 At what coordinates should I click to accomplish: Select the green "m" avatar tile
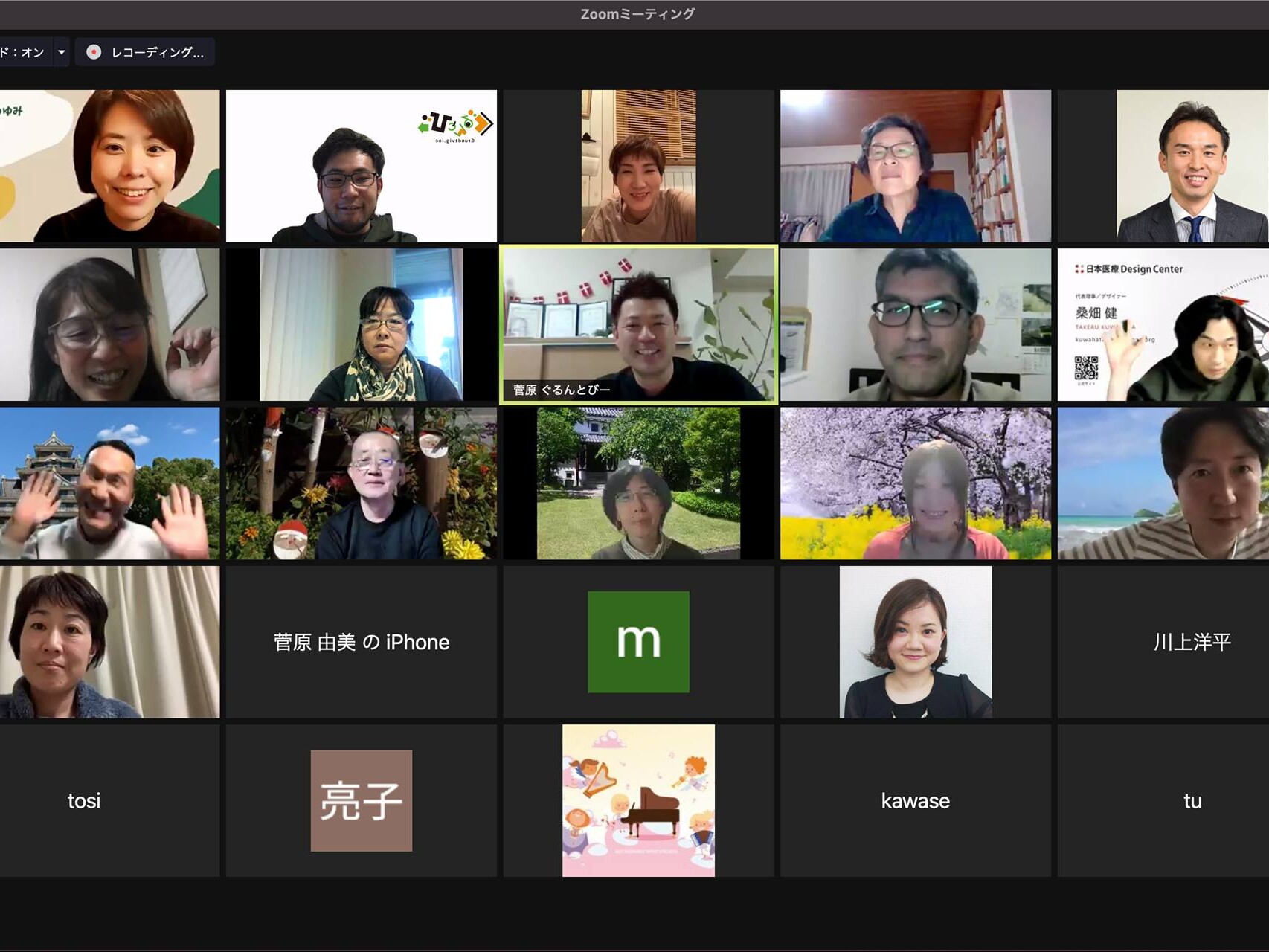[x=638, y=642]
